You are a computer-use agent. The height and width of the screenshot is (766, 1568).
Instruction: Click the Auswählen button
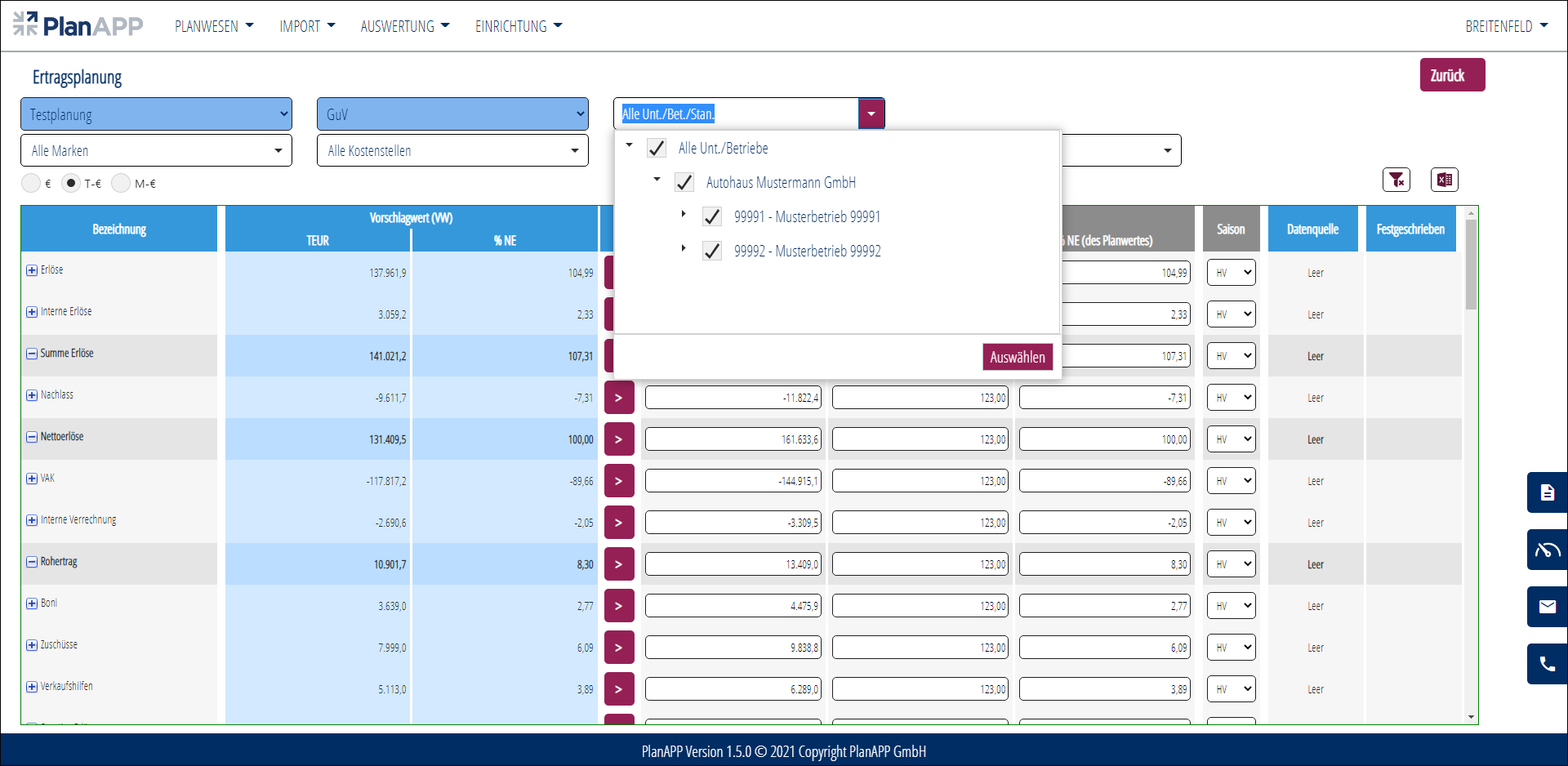[x=1017, y=357]
